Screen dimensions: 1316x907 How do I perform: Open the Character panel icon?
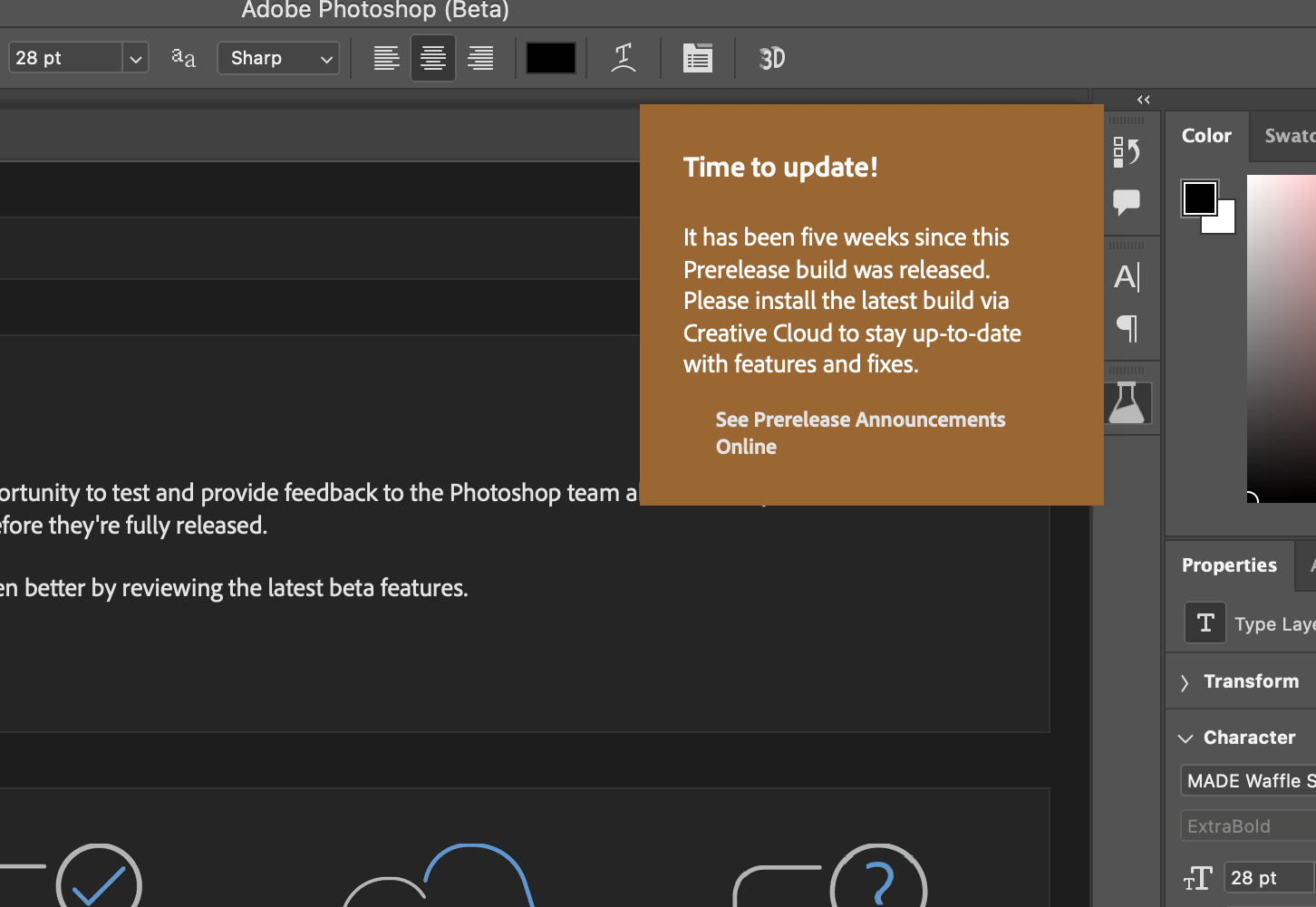(1127, 277)
